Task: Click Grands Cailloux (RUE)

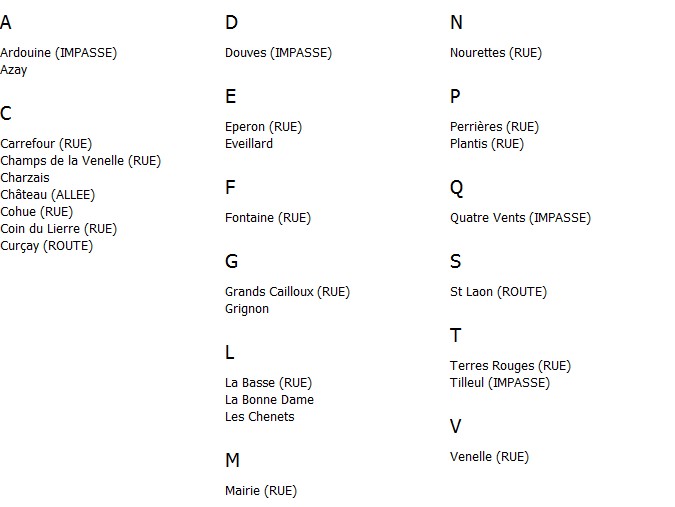Action: tap(288, 292)
